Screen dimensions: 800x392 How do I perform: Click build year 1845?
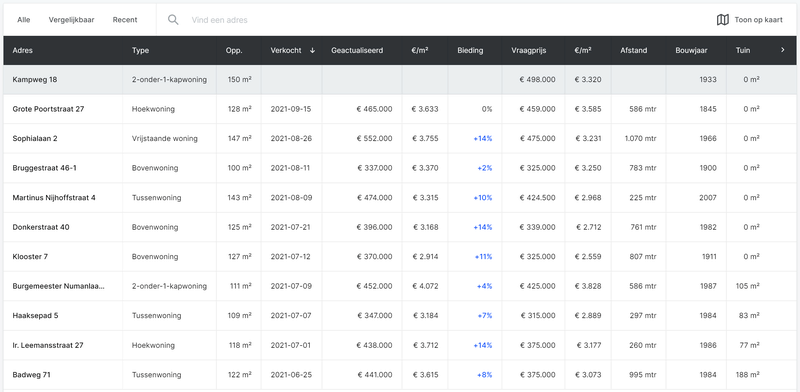[x=708, y=109]
